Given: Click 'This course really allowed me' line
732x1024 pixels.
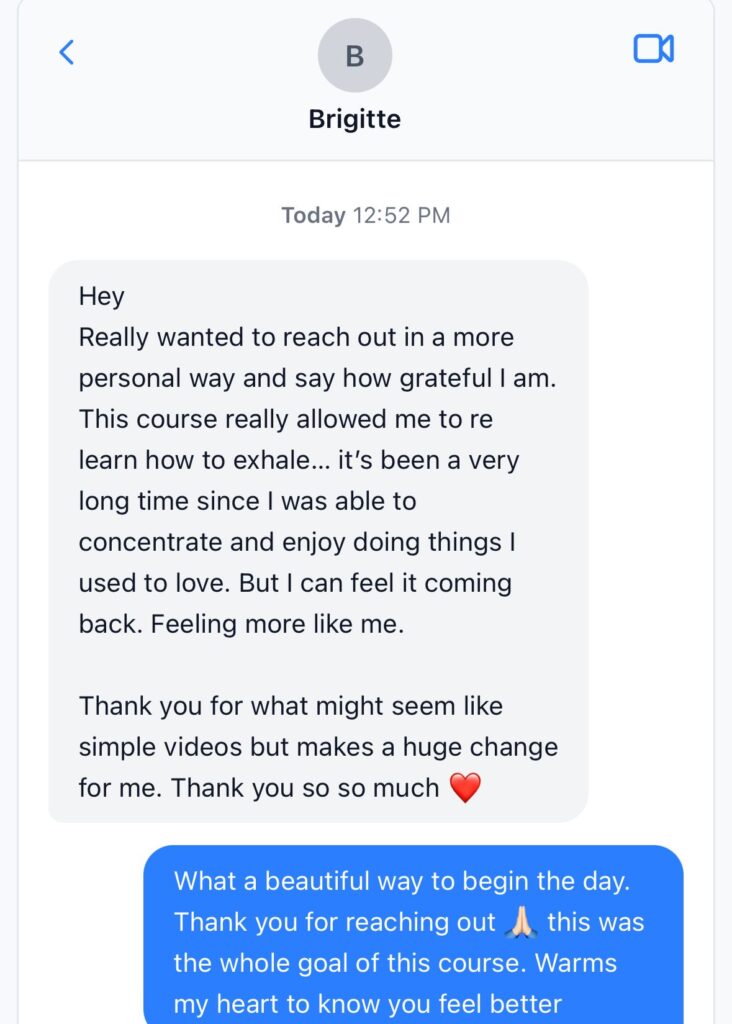Looking at the screenshot, I should tap(286, 419).
